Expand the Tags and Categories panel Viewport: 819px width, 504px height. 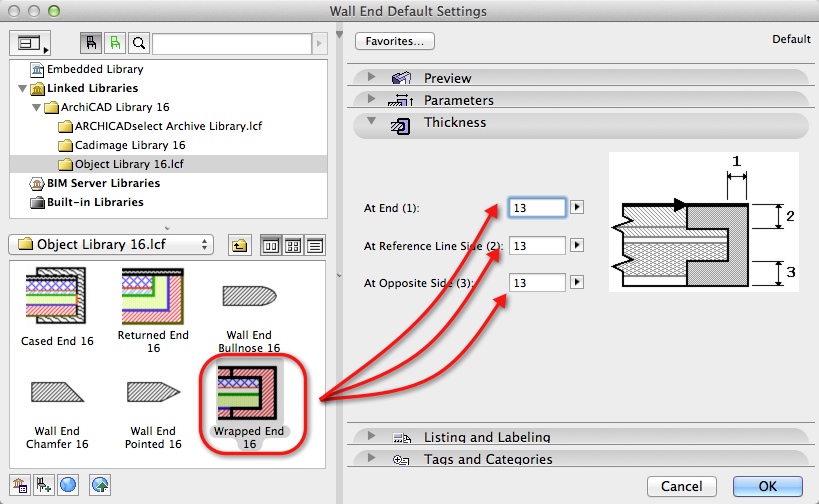pyautogui.click(x=371, y=458)
